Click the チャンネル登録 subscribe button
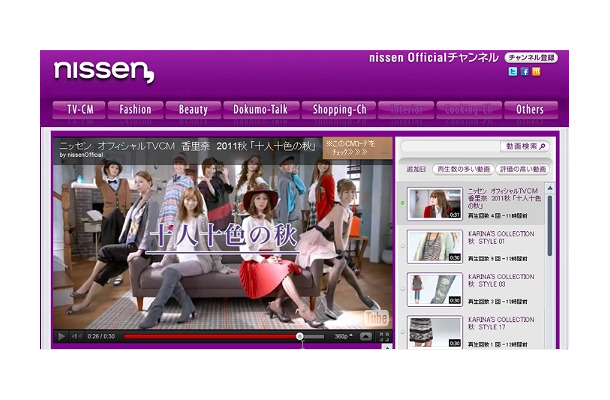Image resolution: width=610 pixels, height=400 pixels. click(531, 58)
